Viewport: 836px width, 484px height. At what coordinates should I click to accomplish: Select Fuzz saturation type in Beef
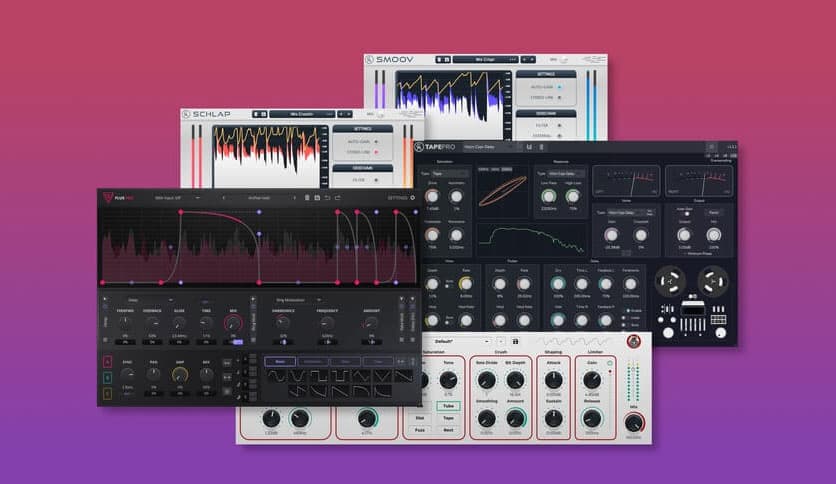pos(420,430)
